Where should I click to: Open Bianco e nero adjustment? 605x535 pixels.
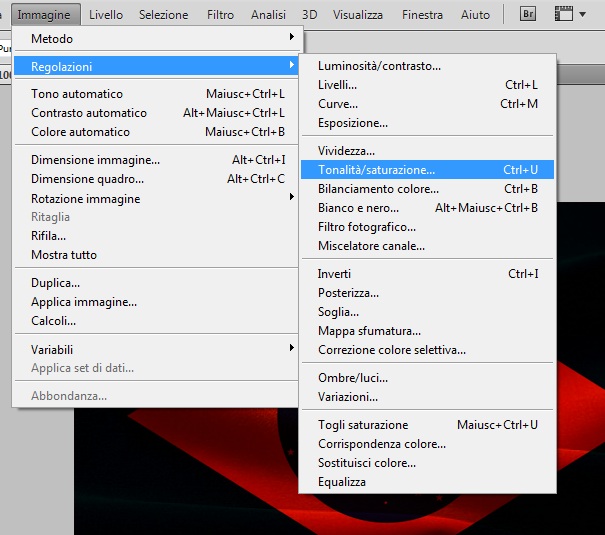point(427,208)
